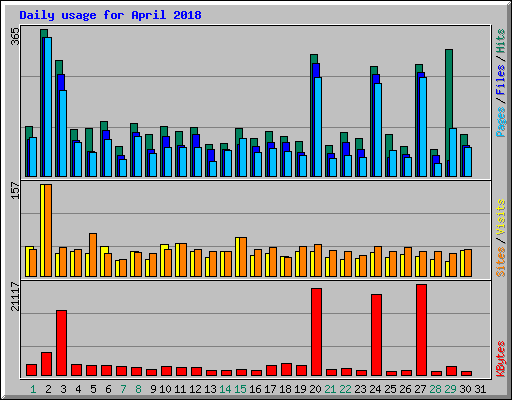Click day 3 on the x-axis
This screenshot has height=400, width=512.
click(x=63, y=389)
